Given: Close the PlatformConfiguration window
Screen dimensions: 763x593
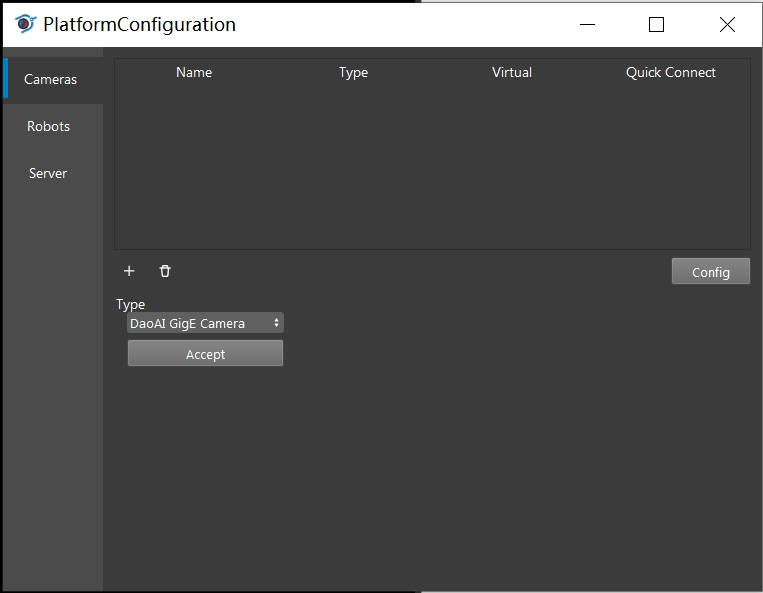Looking at the screenshot, I should point(727,24).
